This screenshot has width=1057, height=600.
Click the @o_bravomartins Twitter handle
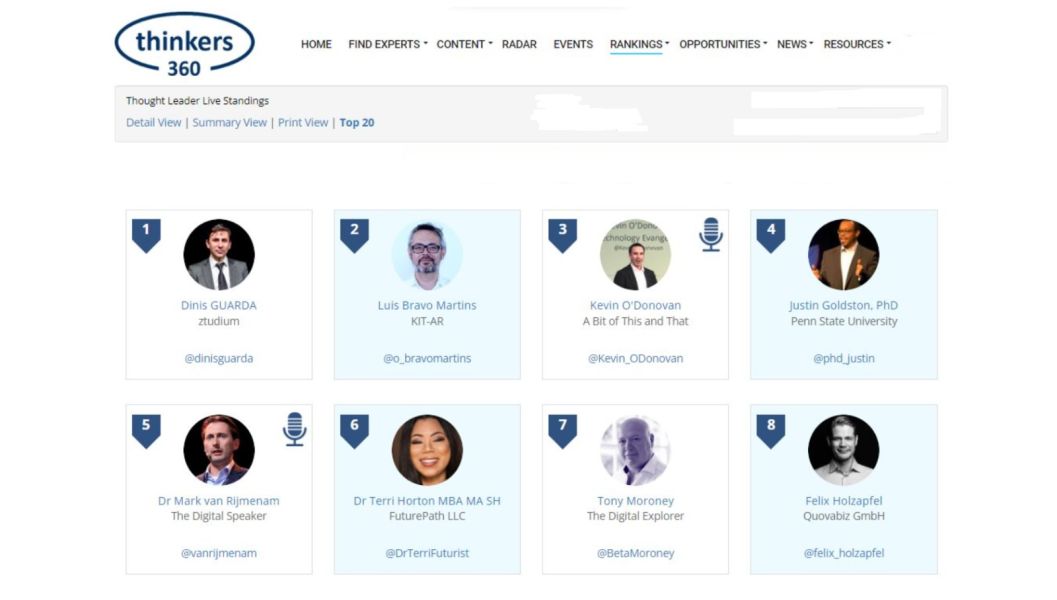point(427,358)
